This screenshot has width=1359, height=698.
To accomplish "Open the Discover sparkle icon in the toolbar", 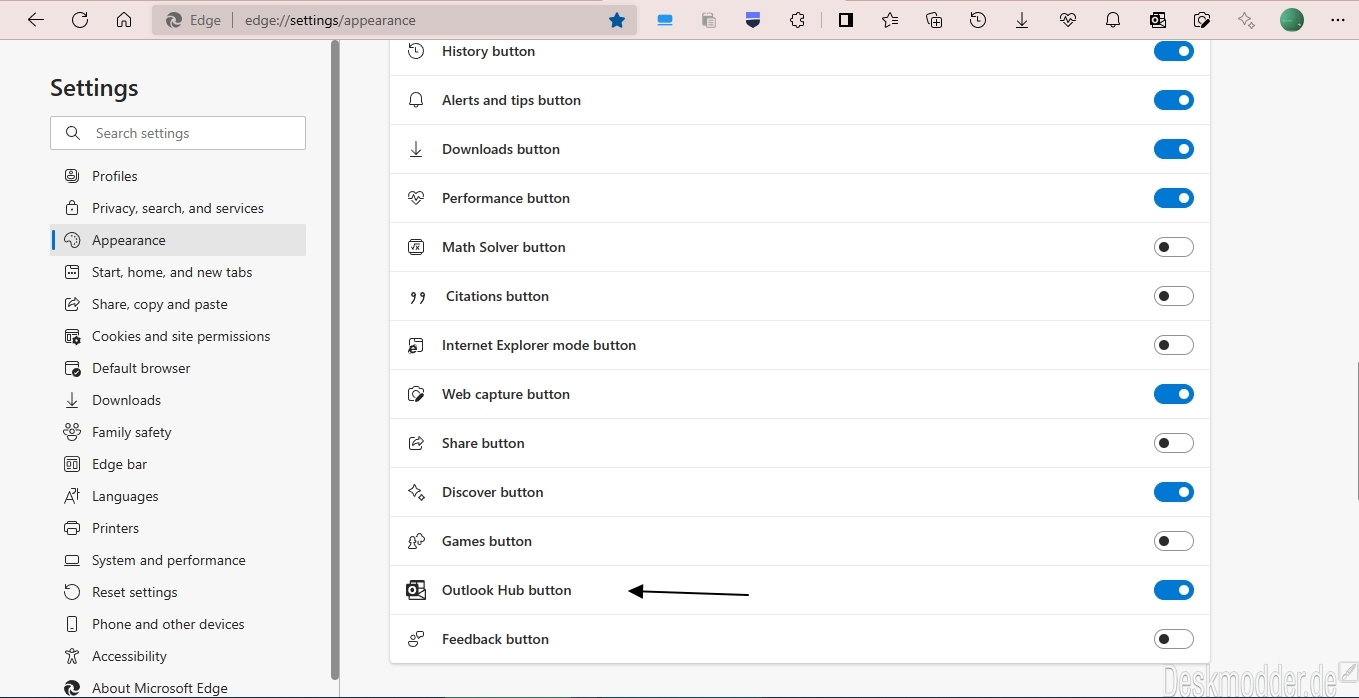I will 1246,20.
